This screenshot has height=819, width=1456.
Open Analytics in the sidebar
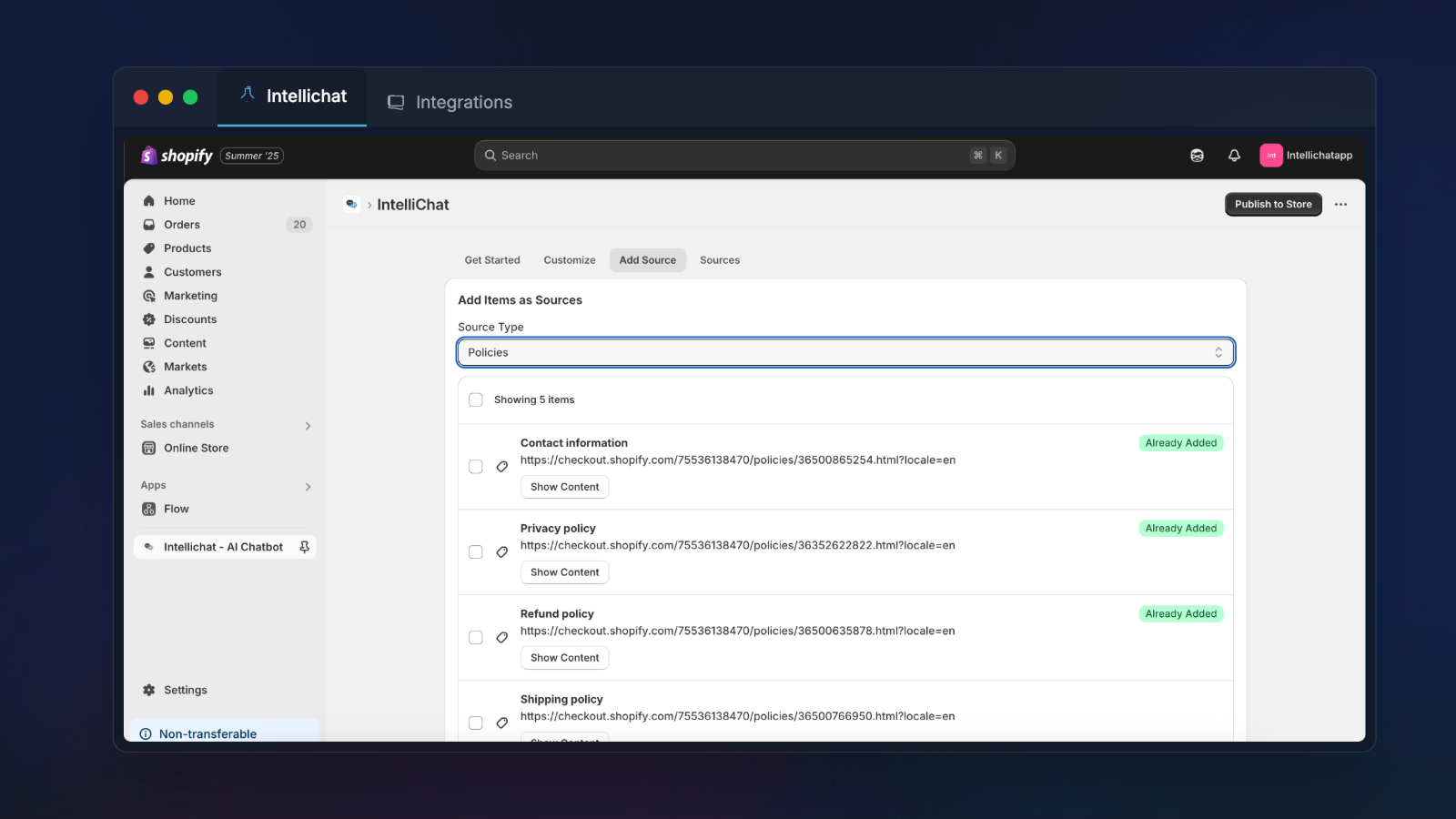188,390
